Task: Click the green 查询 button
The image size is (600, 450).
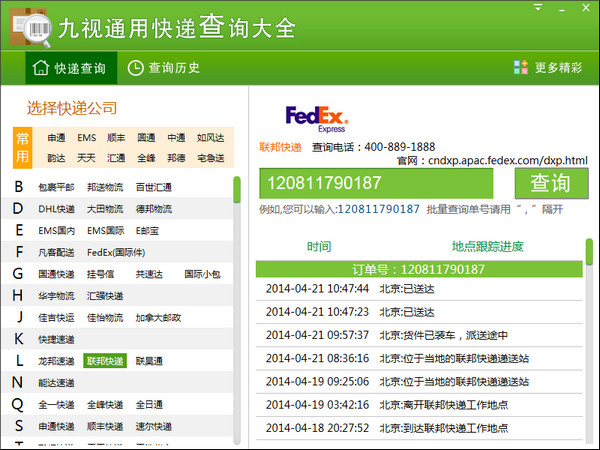Action: (x=551, y=183)
